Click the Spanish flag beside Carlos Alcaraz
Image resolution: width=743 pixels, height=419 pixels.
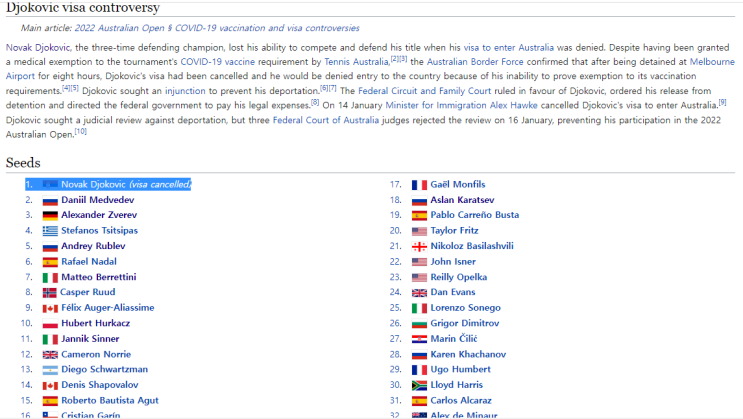419,401
